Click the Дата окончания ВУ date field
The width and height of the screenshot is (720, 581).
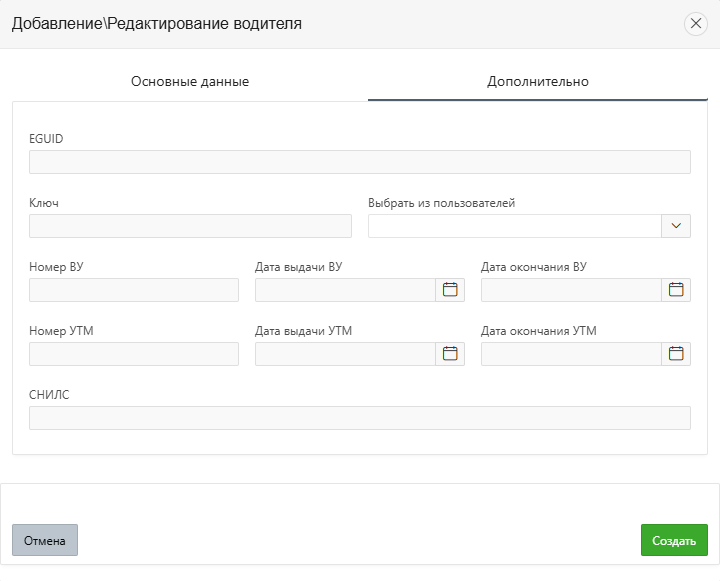coord(571,290)
